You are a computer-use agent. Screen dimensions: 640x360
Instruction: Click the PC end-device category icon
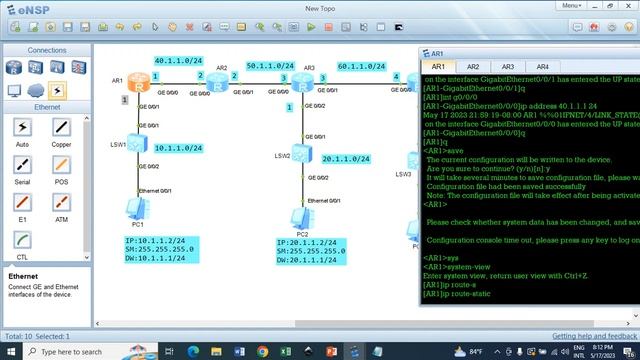(14, 91)
